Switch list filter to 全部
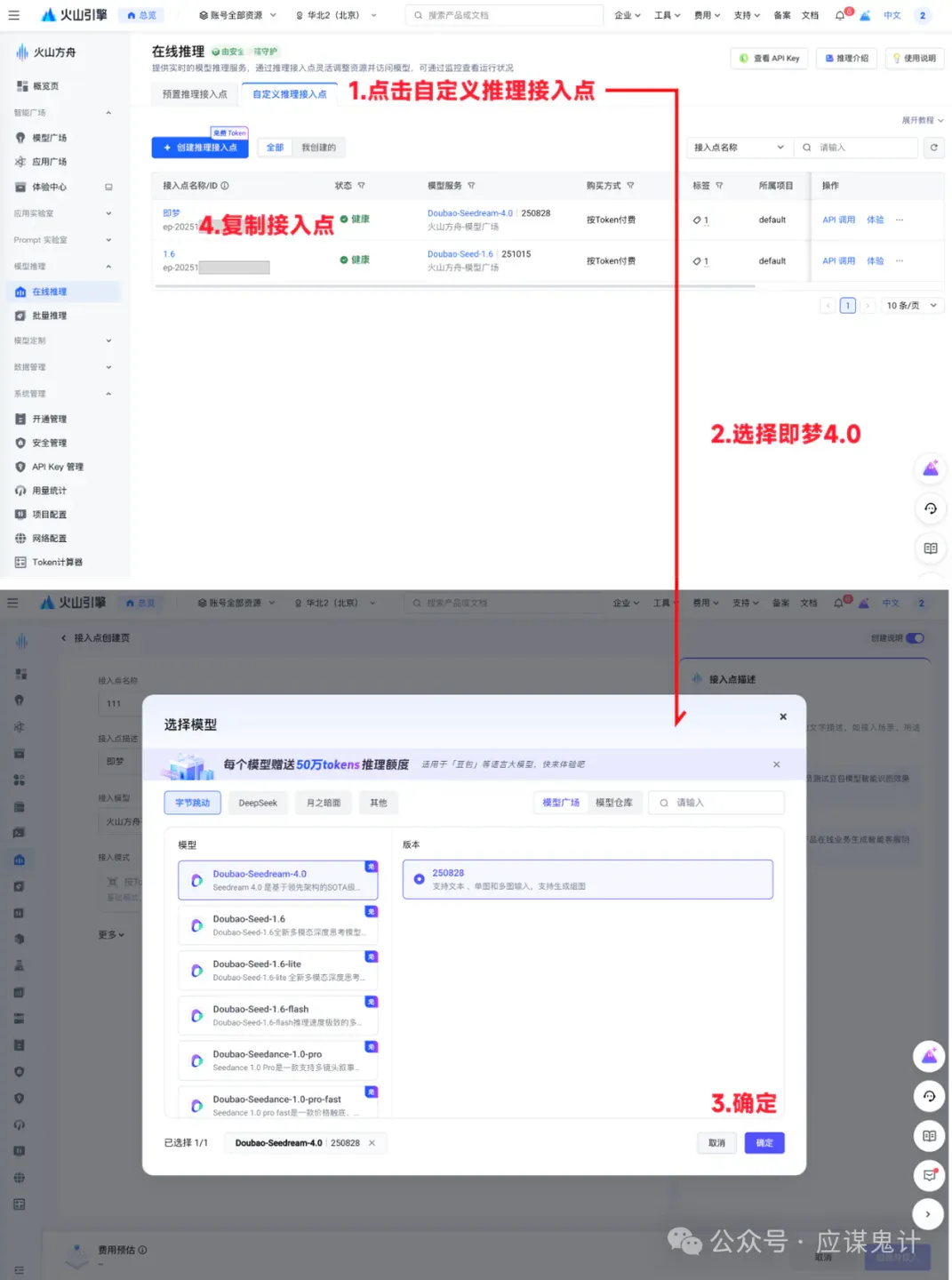952x1280 pixels. click(276, 148)
